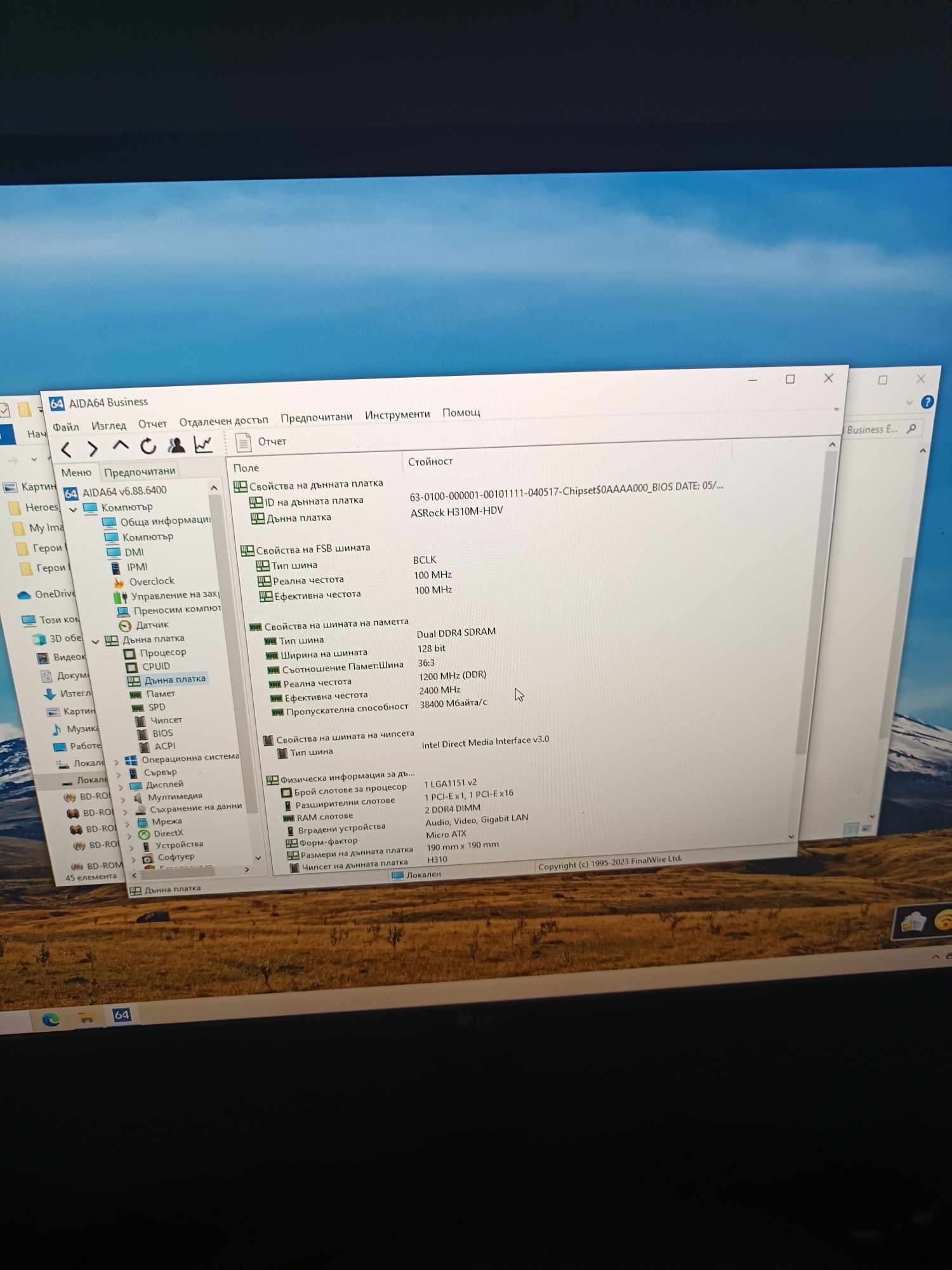952x1270 pixels.
Task: Select the Памет tree item
Action: pyautogui.click(x=153, y=694)
